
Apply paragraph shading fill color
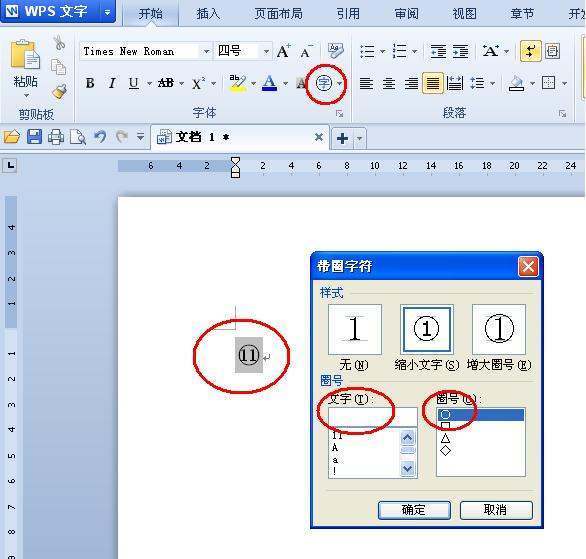pos(516,83)
